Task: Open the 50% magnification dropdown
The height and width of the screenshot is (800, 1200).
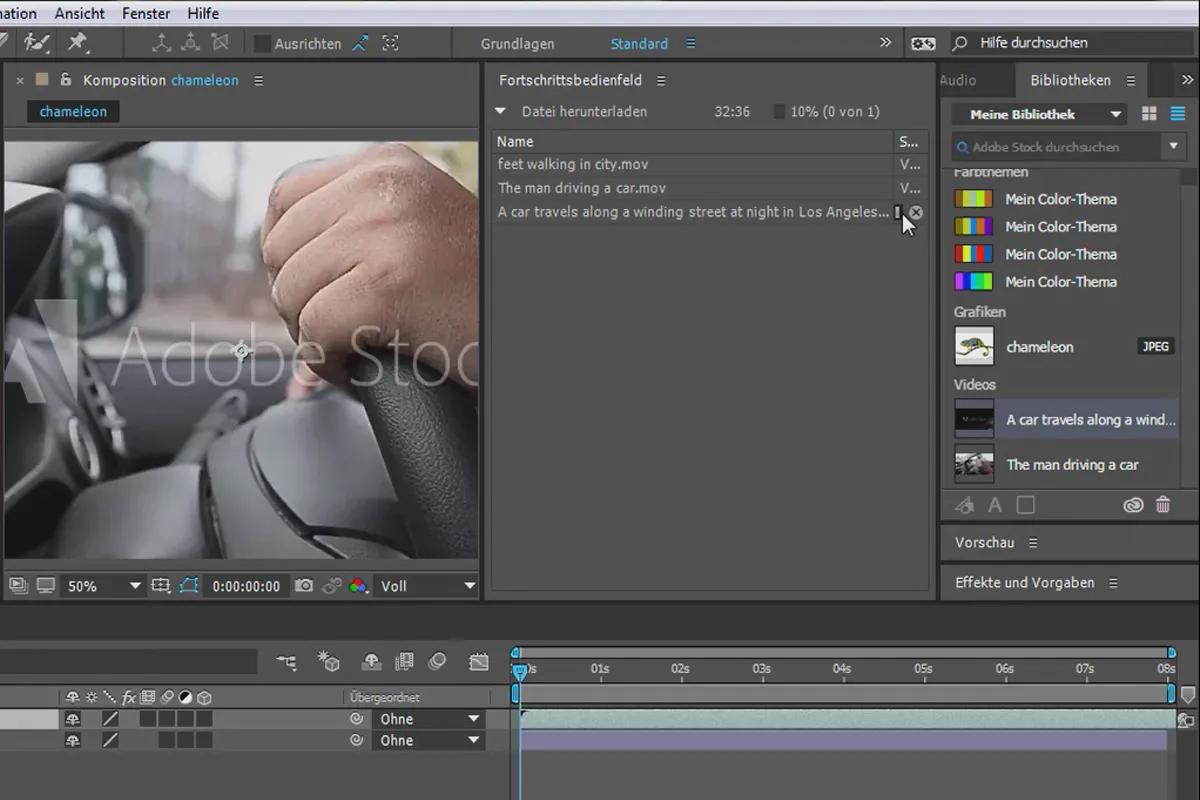Action: pos(103,586)
